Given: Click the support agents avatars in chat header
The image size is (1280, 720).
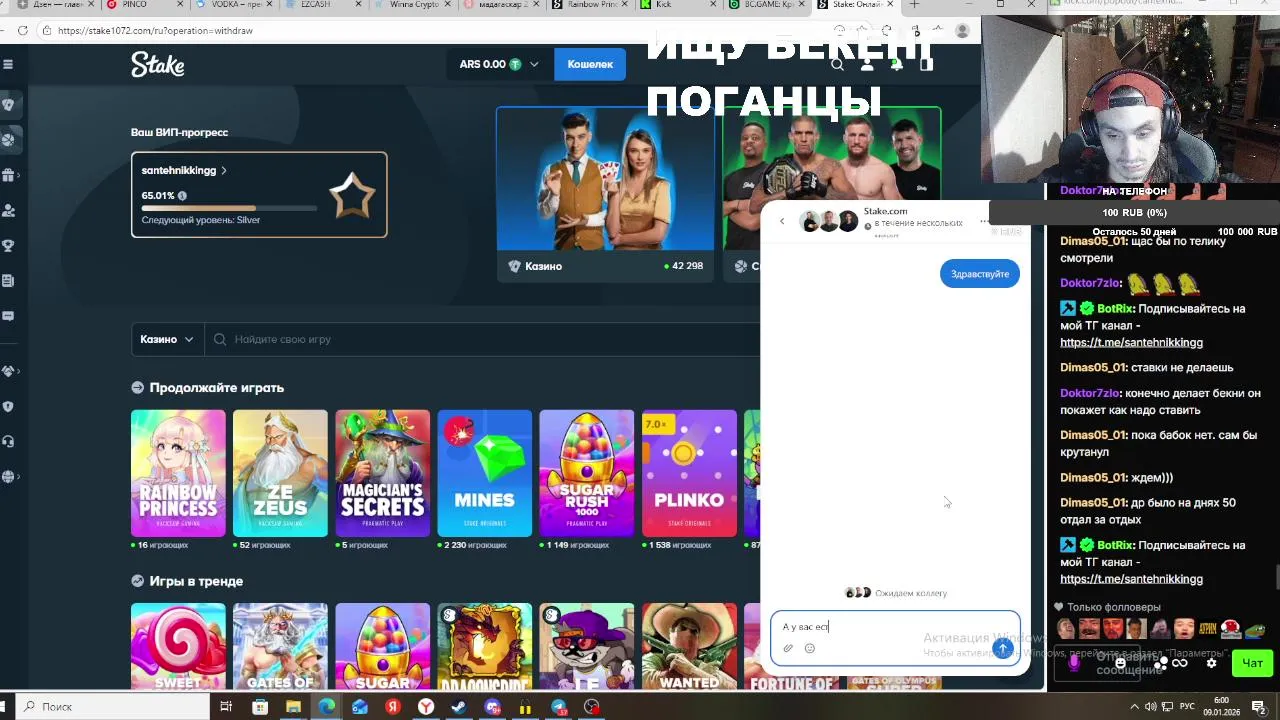Looking at the screenshot, I should 829,222.
